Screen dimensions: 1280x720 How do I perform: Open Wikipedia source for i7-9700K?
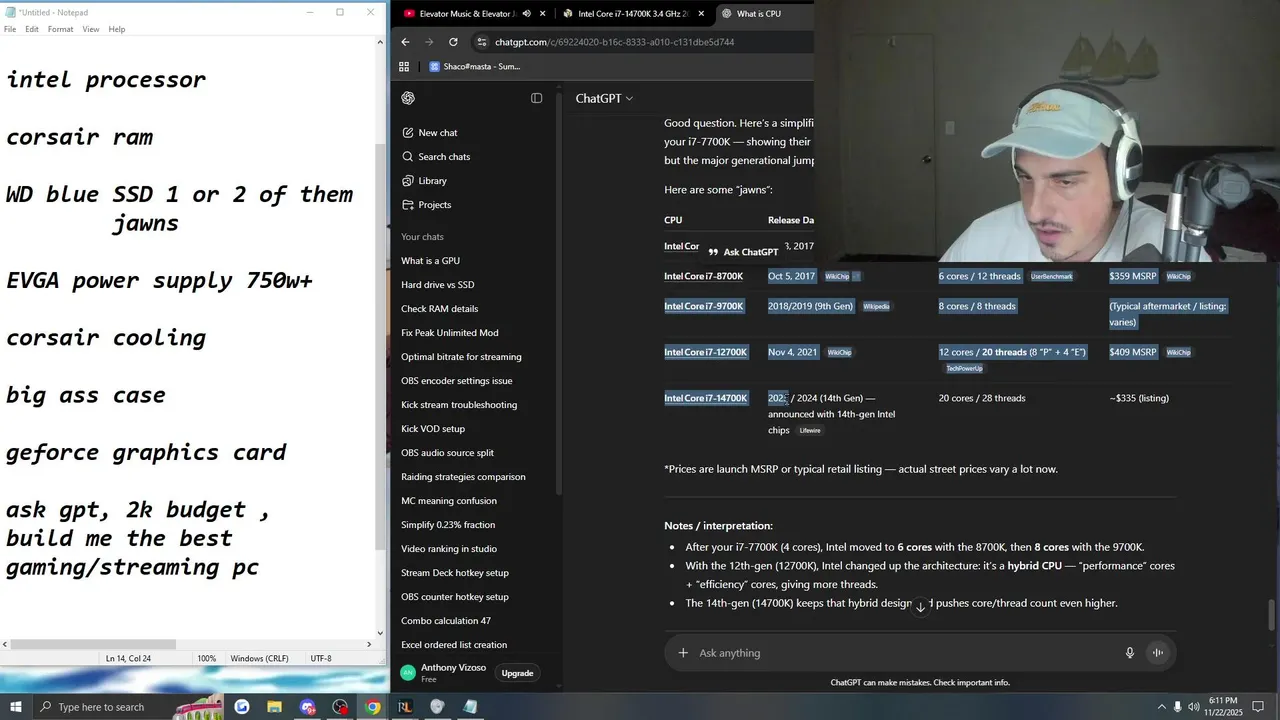tap(876, 306)
